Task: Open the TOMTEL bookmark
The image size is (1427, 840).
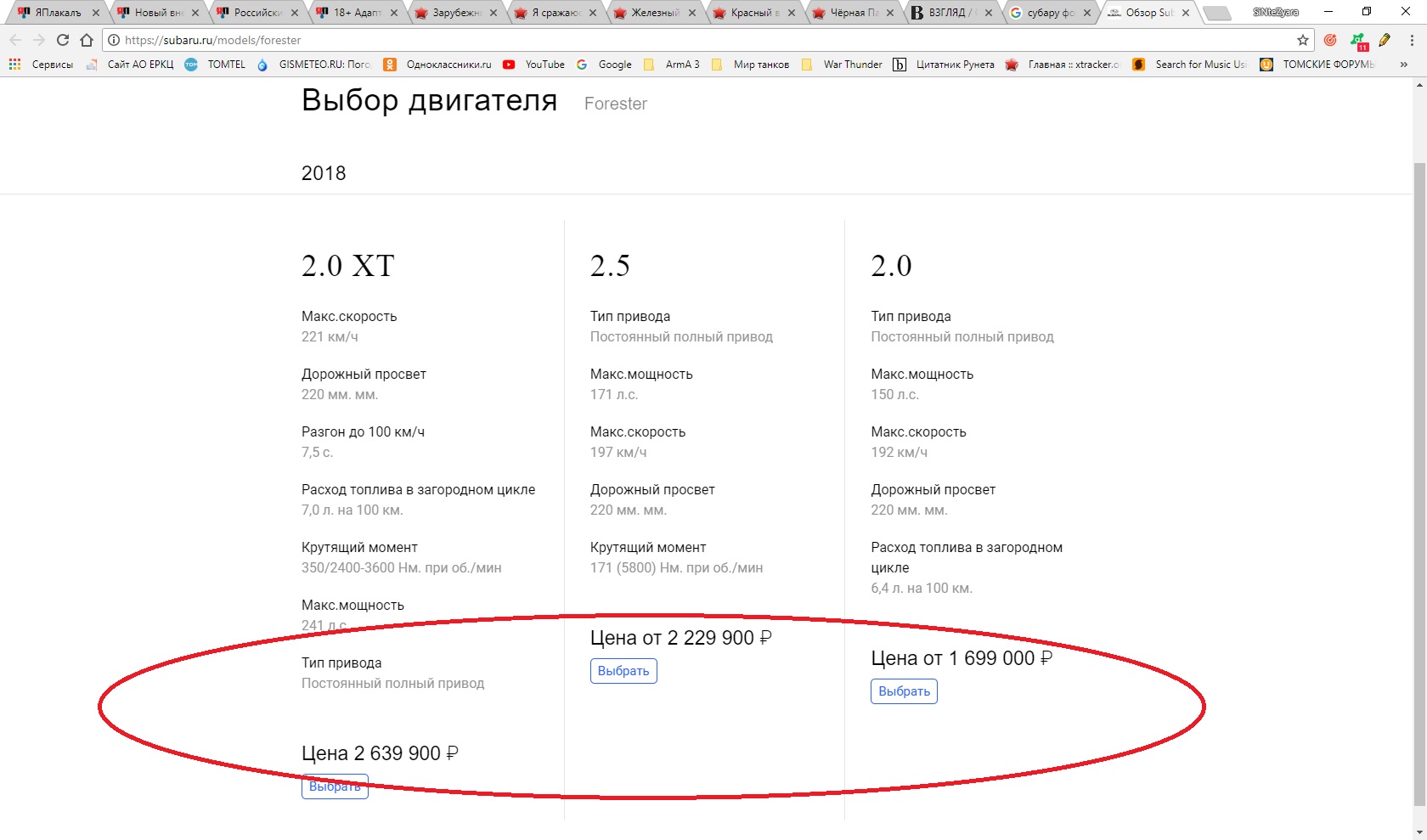Action: click(x=216, y=65)
